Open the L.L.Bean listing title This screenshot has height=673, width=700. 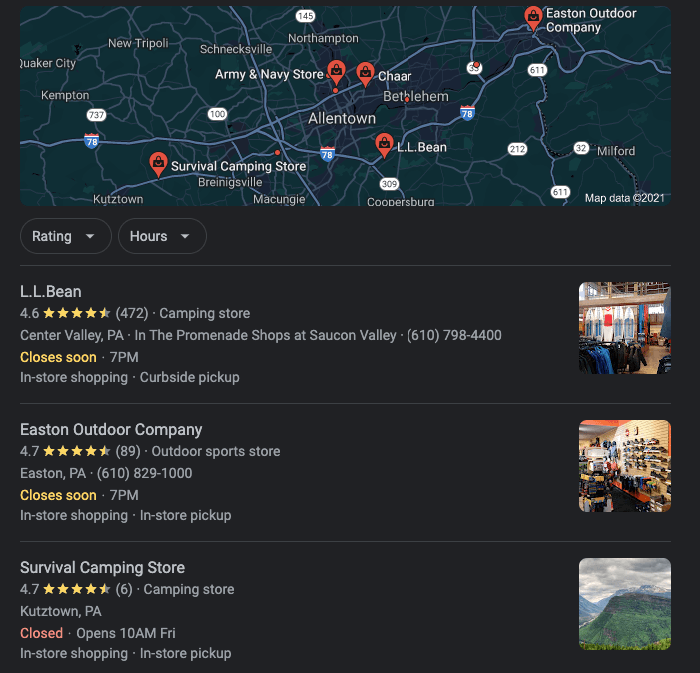(51, 291)
